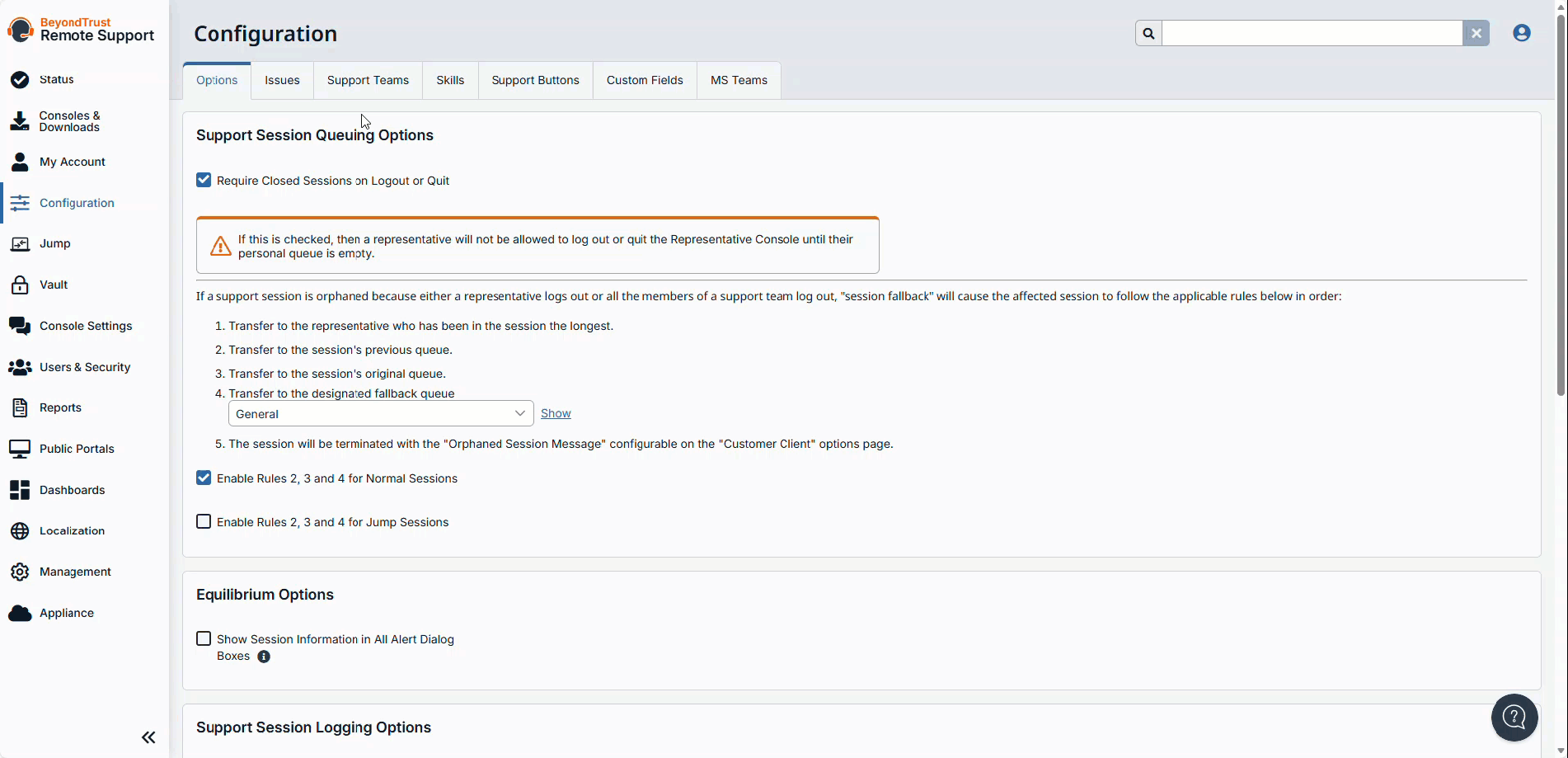Viewport: 1568px width, 758px height.
Task: Navigate to Users & Security
Action: click(x=85, y=367)
